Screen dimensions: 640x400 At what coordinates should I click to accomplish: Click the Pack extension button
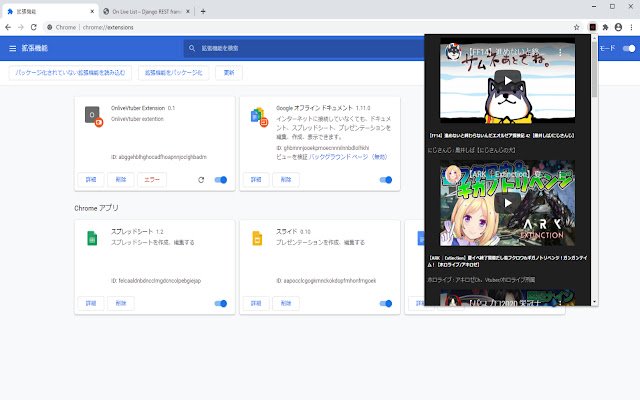tap(173, 73)
